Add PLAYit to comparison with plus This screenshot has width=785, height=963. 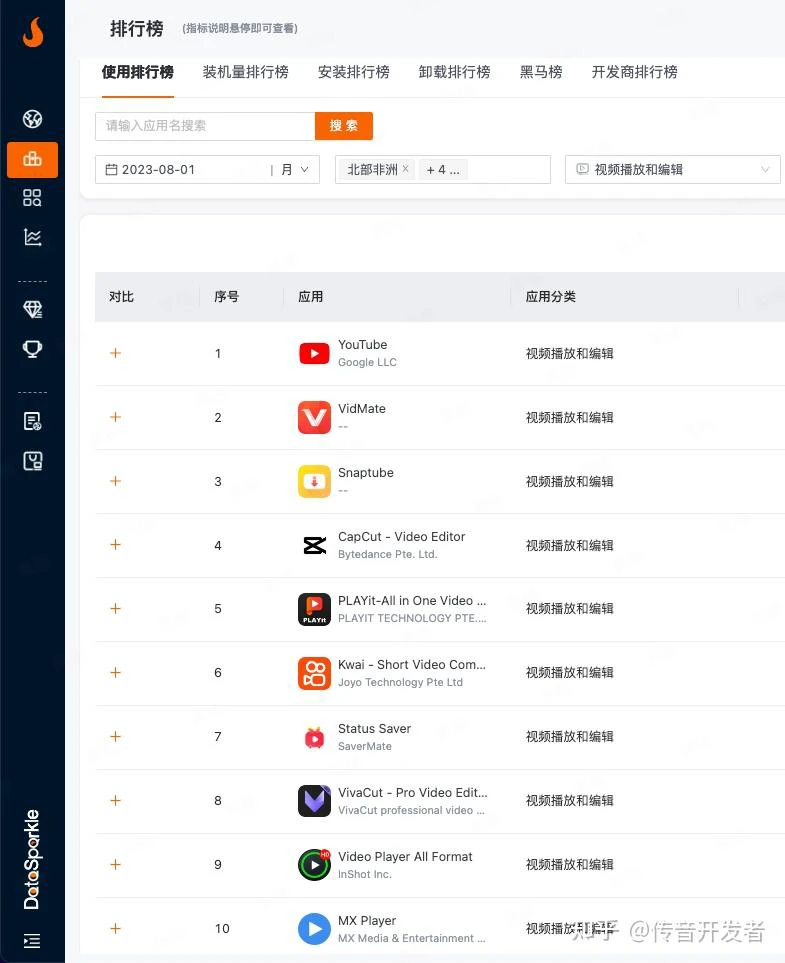[x=115, y=609]
